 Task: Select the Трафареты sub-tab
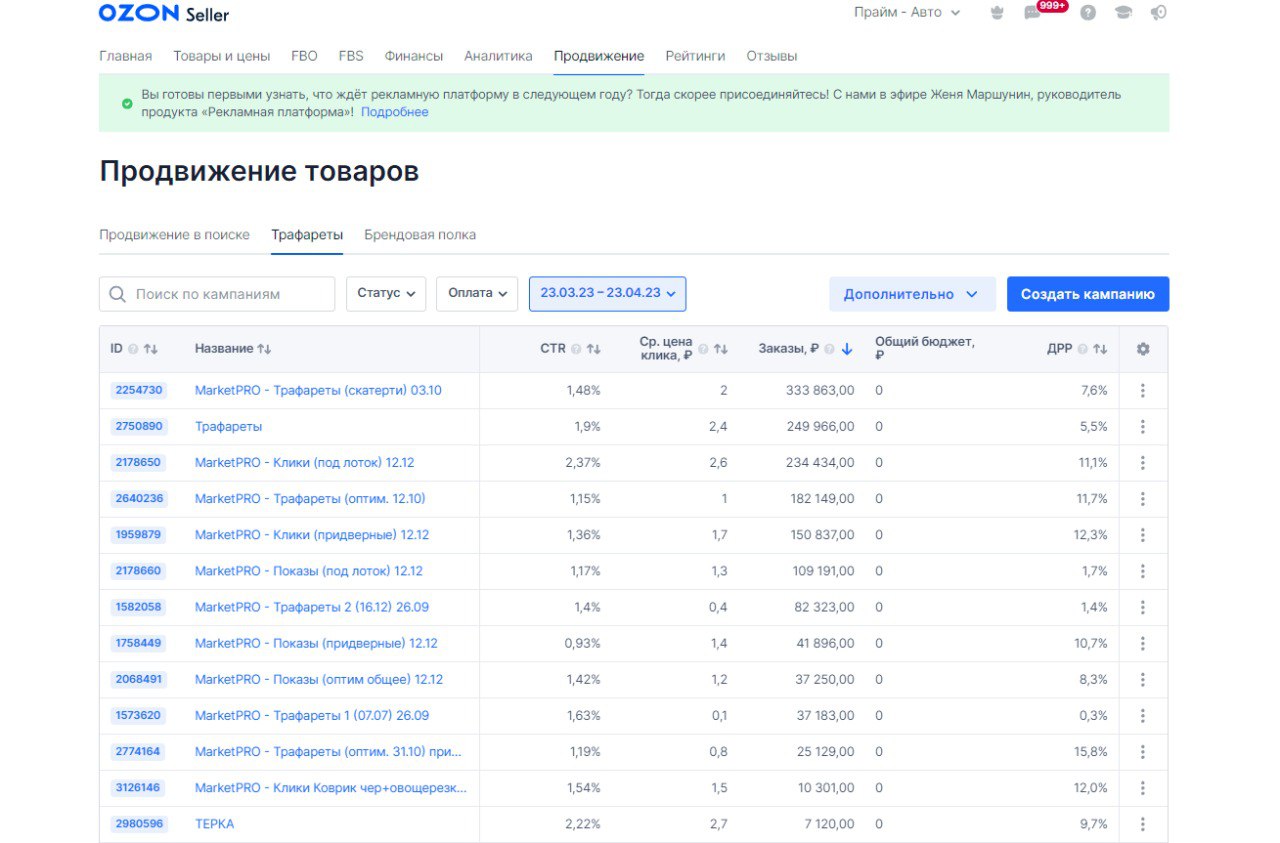(x=307, y=235)
